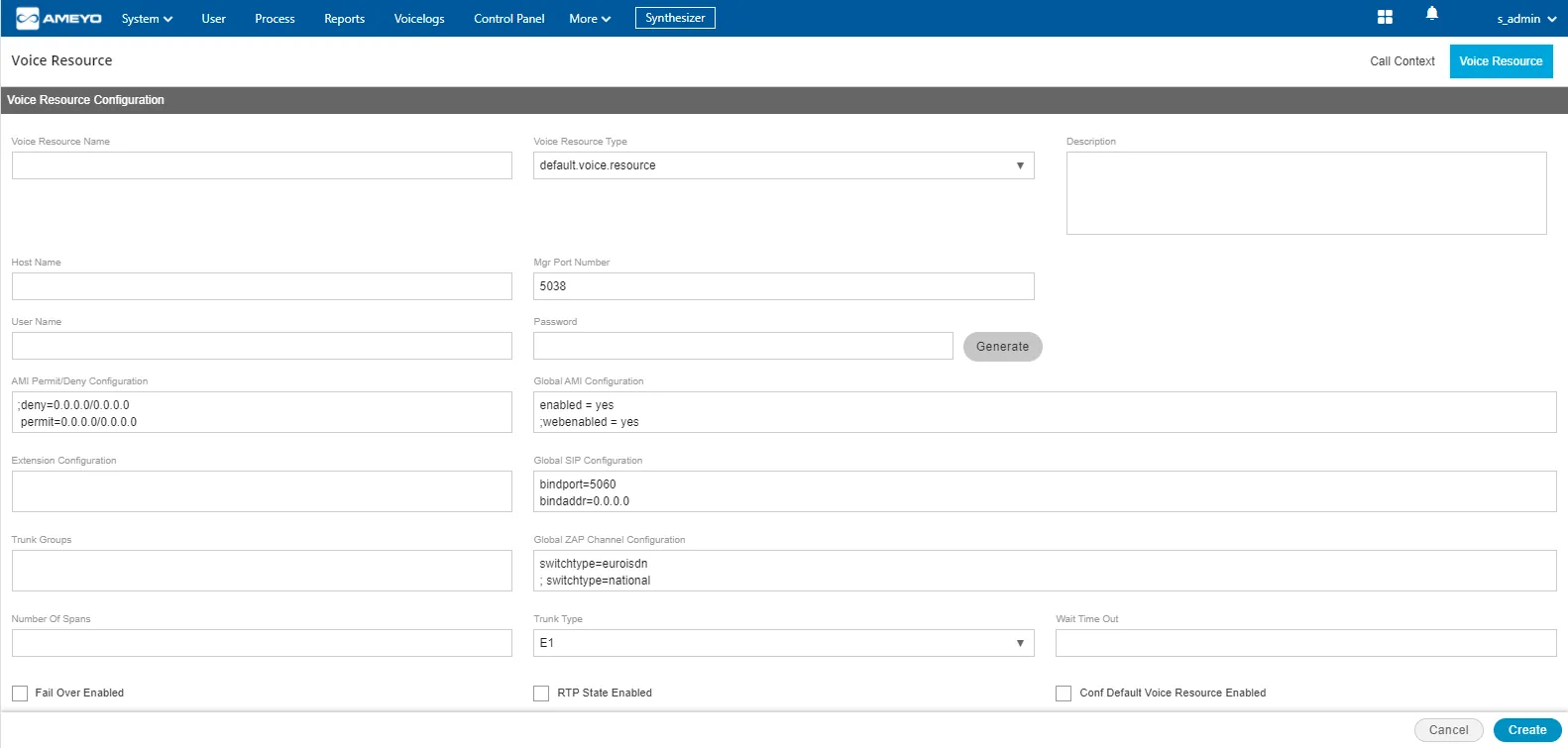The width and height of the screenshot is (1568, 748).
Task: Open the notifications bell
Action: click(x=1432, y=13)
